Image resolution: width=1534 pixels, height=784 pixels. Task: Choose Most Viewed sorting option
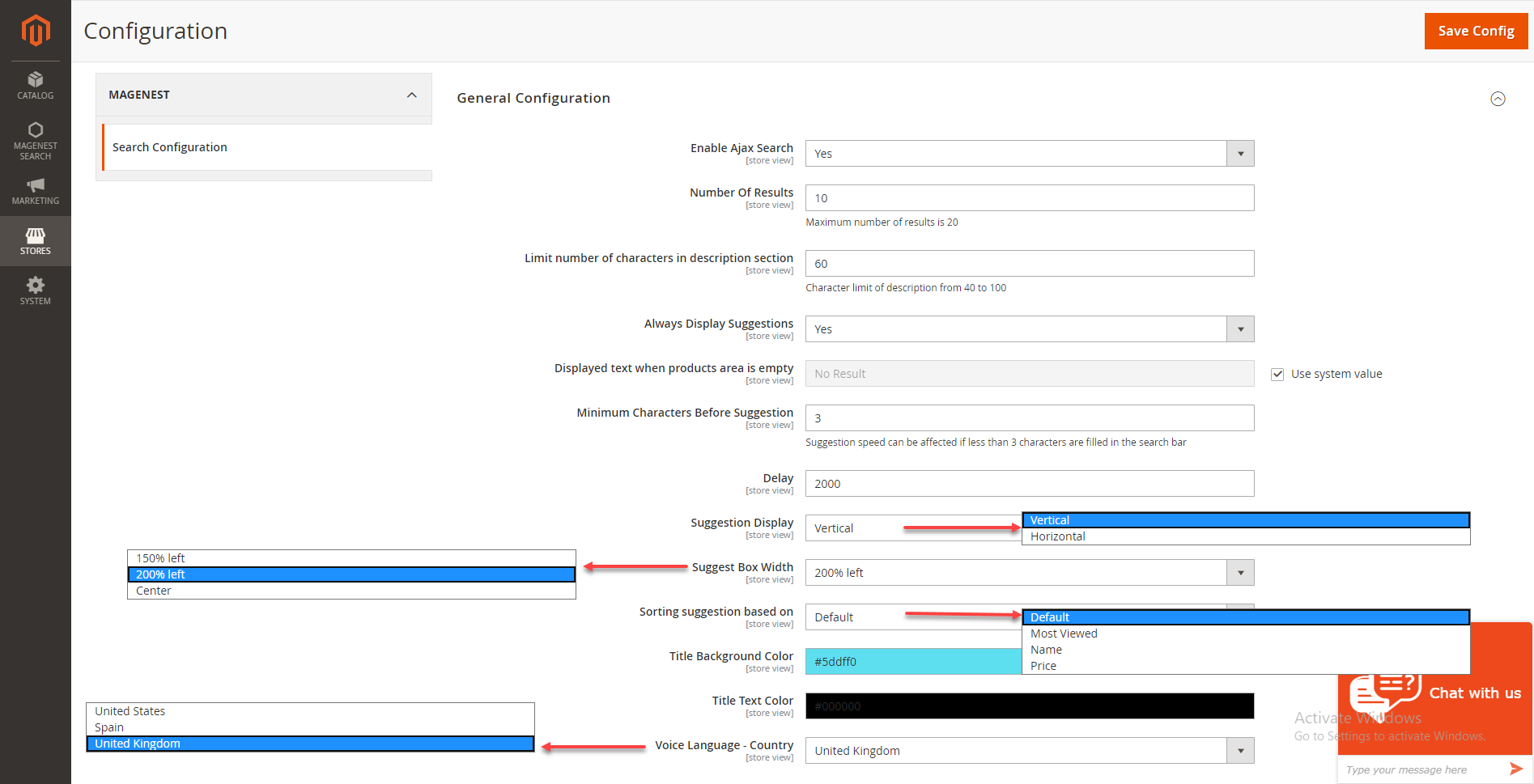click(1064, 634)
